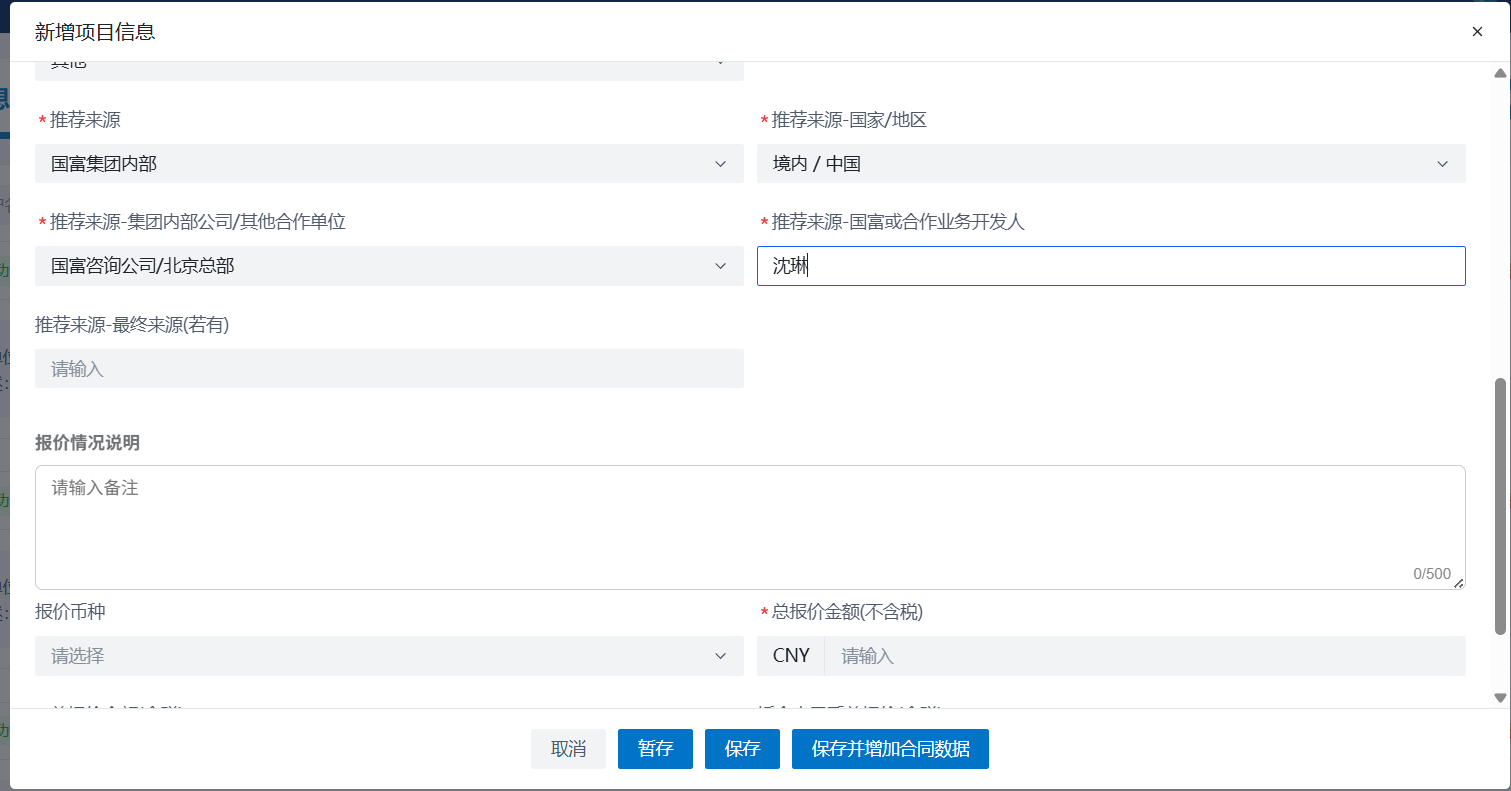This screenshot has width=1511, height=791.
Task: Click the 报价情况说明 section heading
Action: 87,442
